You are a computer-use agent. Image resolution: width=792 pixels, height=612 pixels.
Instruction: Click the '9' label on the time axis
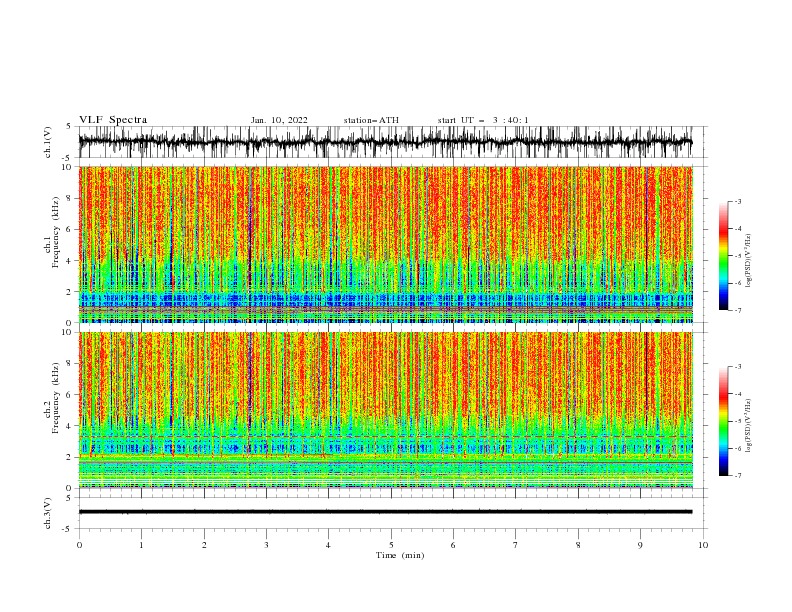pos(640,545)
